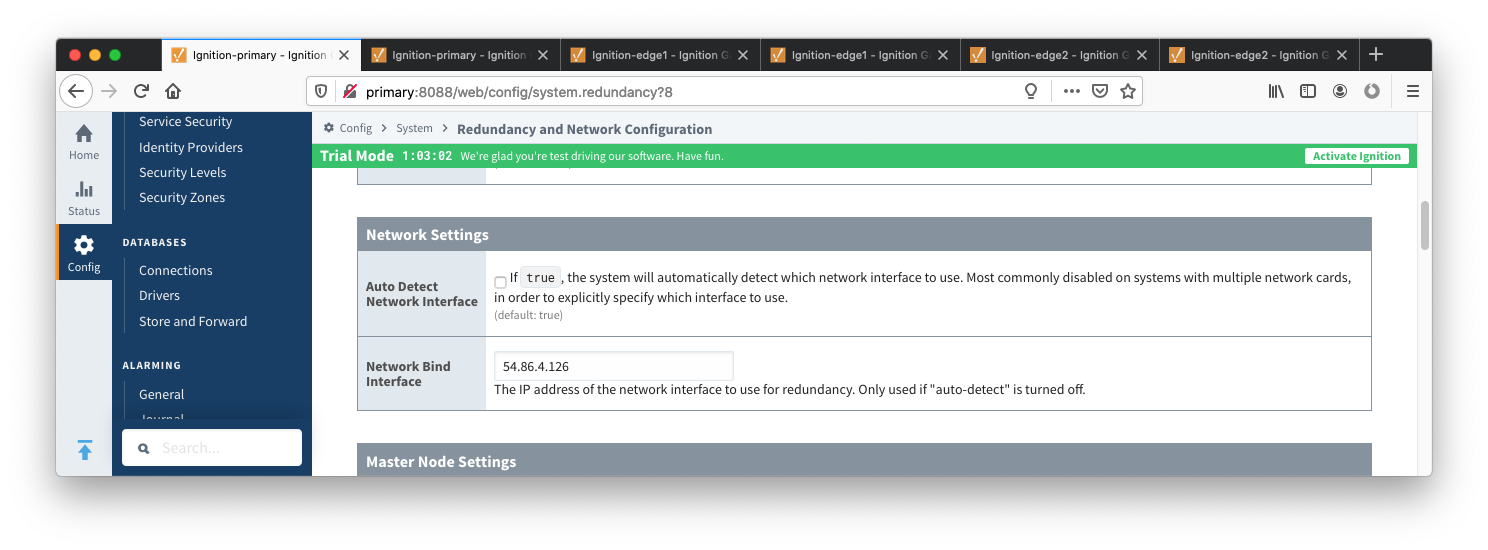The image size is (1488, 550).
Task: Reload the page with the refresh icon
Action: tap(141, 91)
